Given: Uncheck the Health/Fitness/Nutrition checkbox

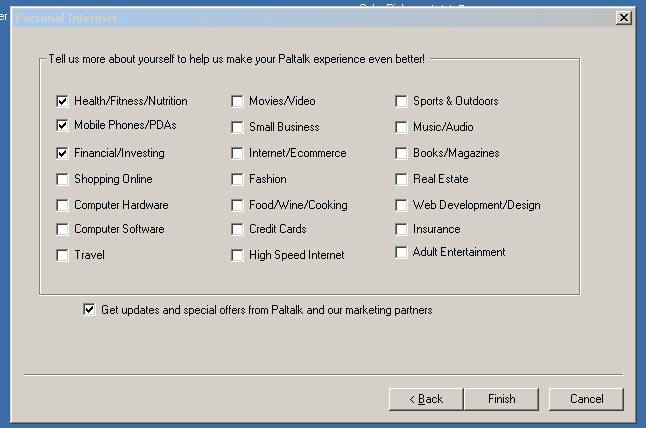Looking at the screenshot, I should 62,101.
